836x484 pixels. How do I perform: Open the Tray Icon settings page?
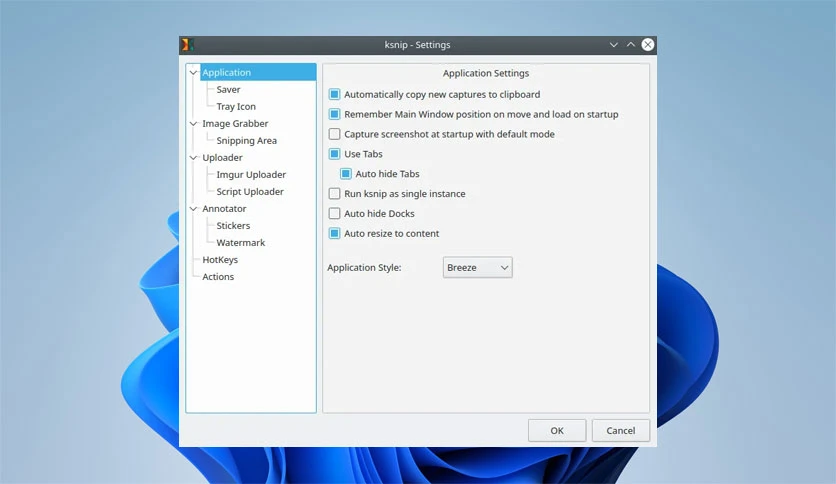[236, 107]
